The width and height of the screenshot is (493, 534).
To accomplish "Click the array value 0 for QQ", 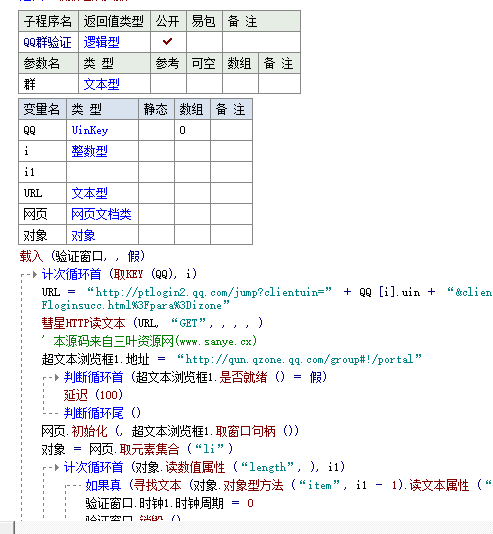I will 182,130.
